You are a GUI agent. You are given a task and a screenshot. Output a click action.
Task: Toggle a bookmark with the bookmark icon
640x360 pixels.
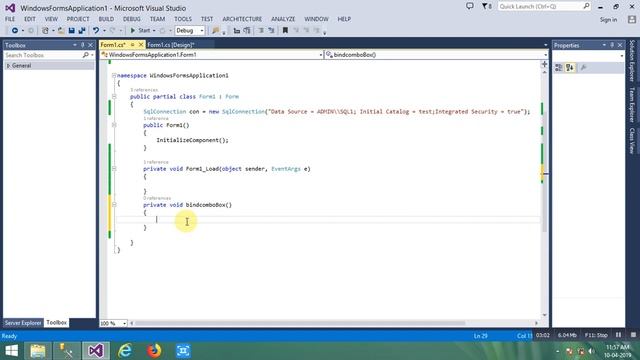pos(285,31)
